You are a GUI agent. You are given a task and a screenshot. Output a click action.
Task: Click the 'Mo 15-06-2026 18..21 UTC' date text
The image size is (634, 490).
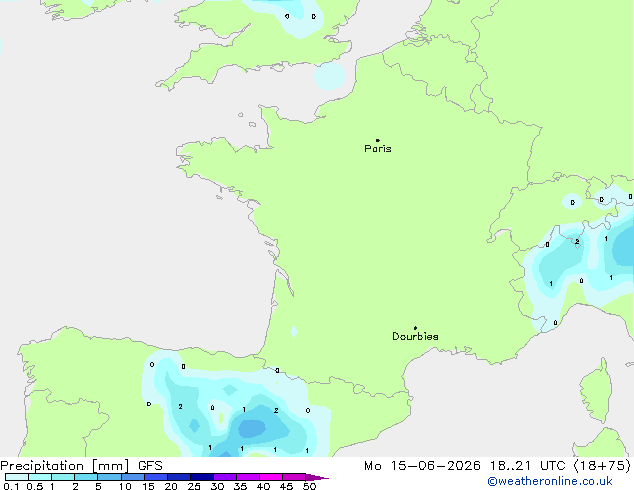[x=465, y=466]
